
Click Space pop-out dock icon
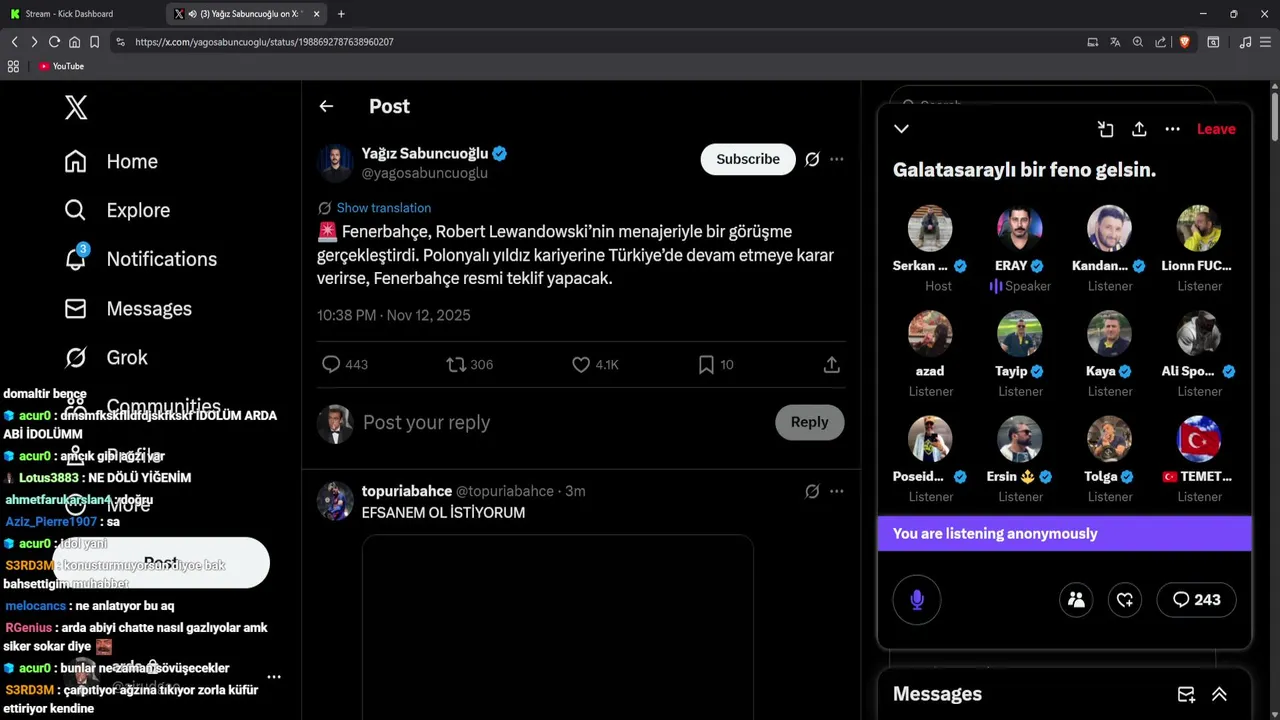click(x=1105, y=129)
